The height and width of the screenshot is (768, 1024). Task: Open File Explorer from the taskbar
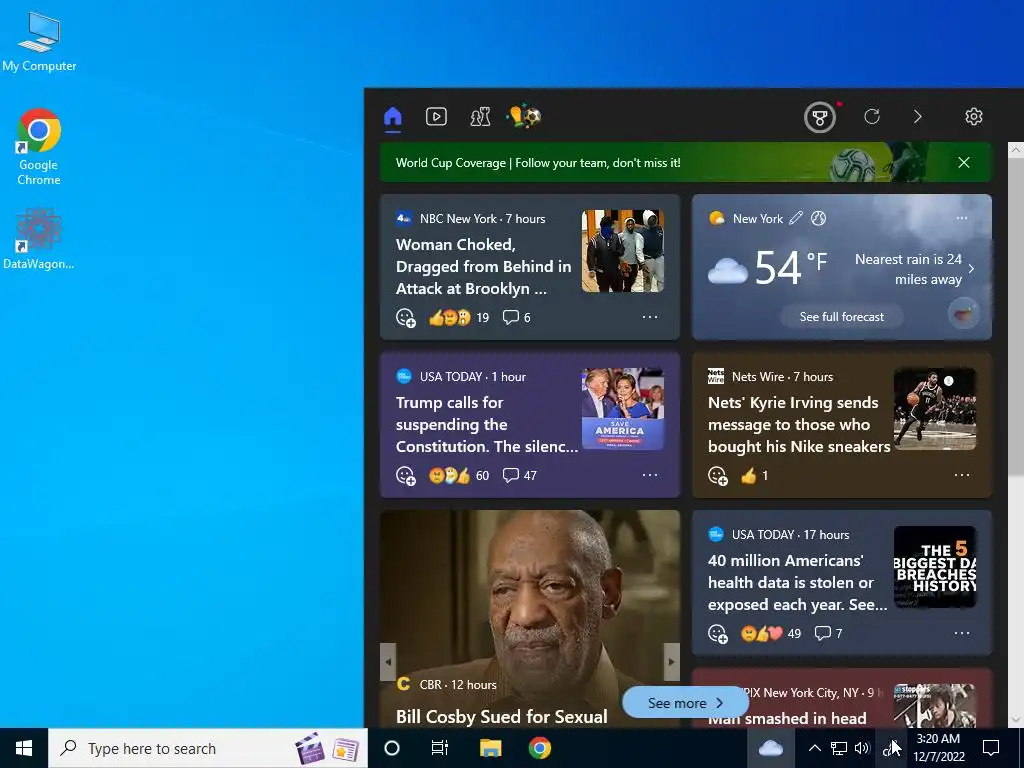(490, 748)
